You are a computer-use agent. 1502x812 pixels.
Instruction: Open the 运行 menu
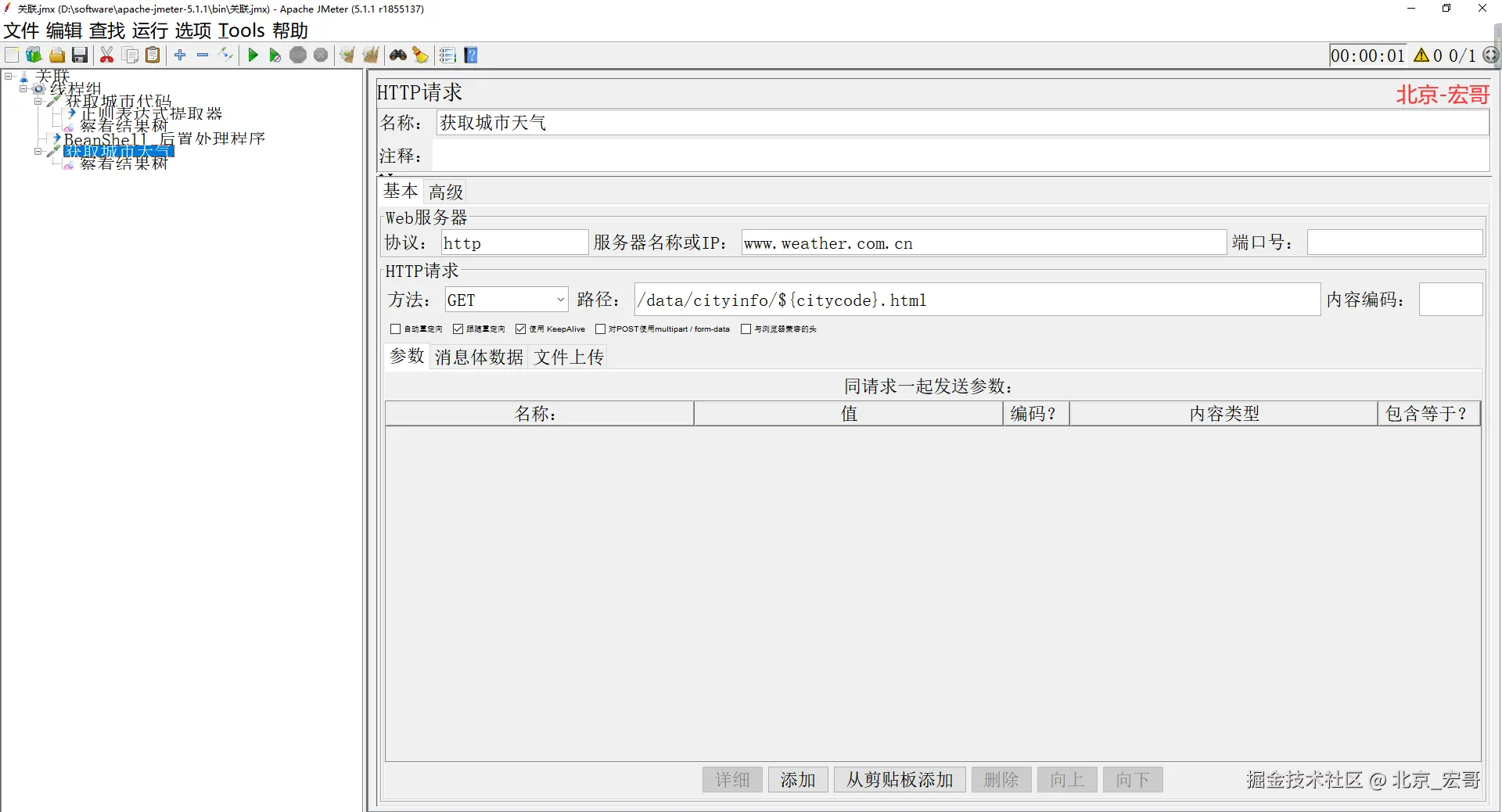(x=150, y=31)
